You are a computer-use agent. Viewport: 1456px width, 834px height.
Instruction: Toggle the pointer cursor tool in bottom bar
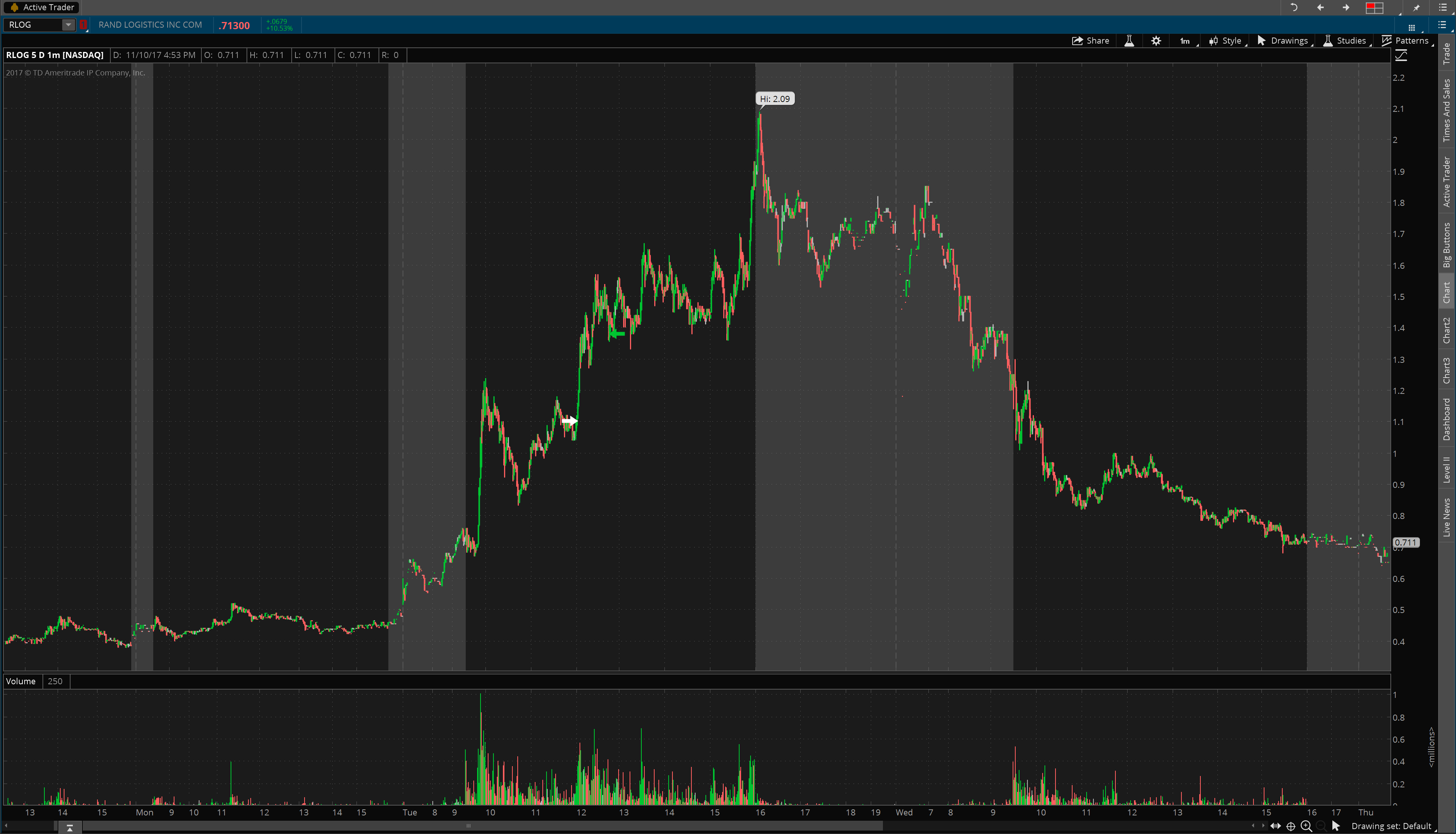(1336, 826)
